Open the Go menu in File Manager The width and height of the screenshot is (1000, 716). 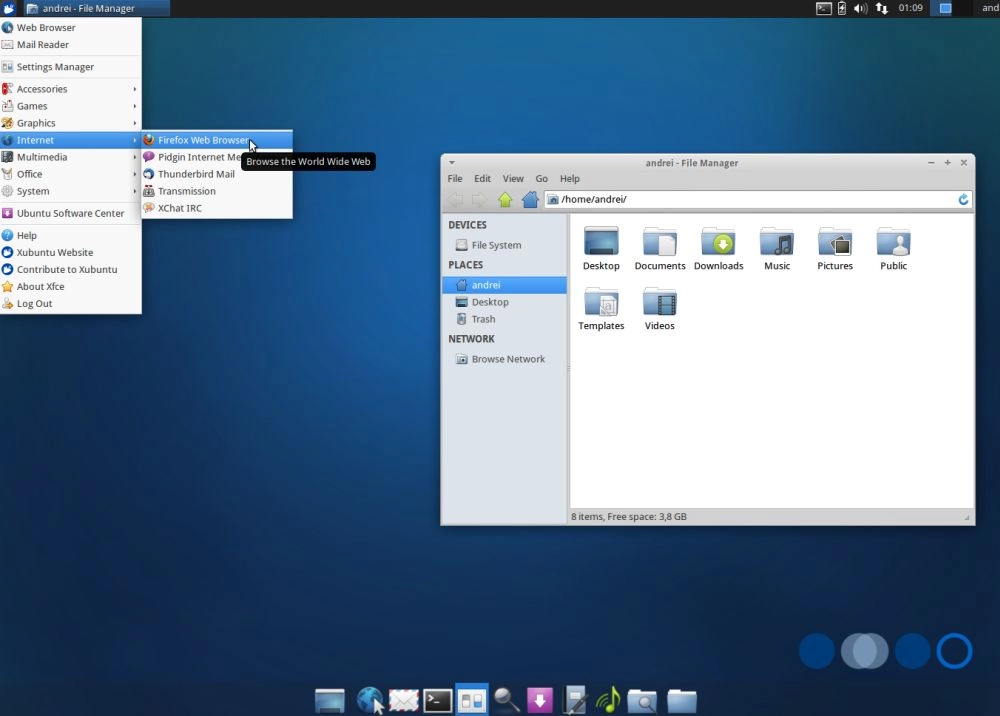tap(541, 179)
